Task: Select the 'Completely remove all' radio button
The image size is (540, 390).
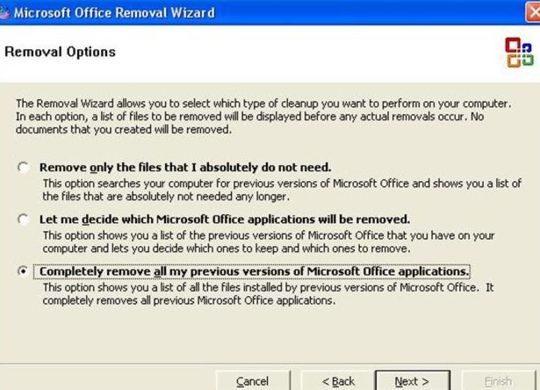Action: point(23,271)
